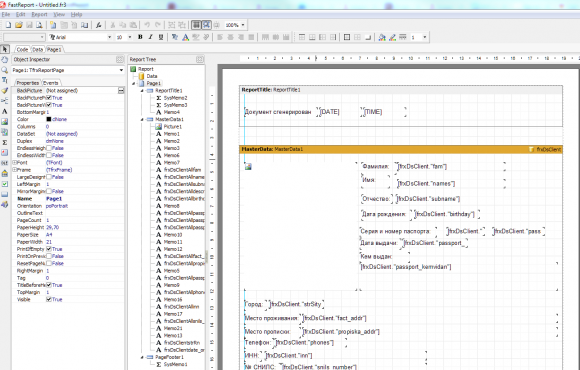Switch to the Properties tab
Image resolution: width=580 pixels, height=370 pixels.
click(28, 83)
